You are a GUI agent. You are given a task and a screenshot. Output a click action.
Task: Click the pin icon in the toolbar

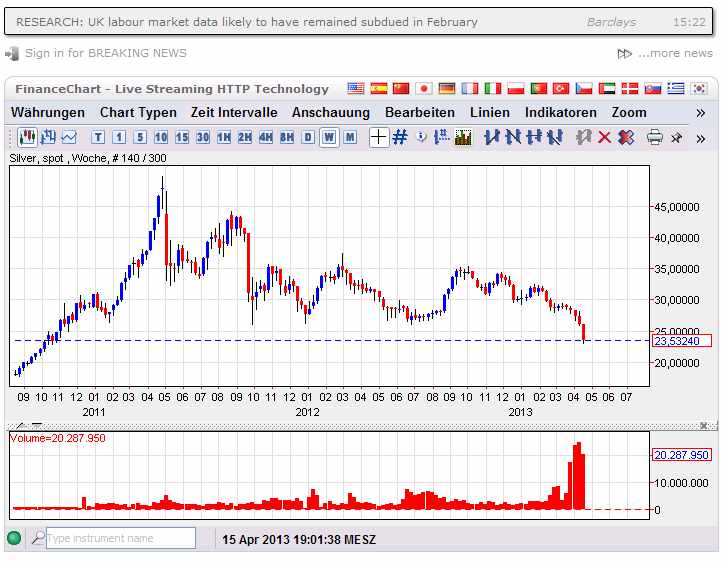point(676,138)
